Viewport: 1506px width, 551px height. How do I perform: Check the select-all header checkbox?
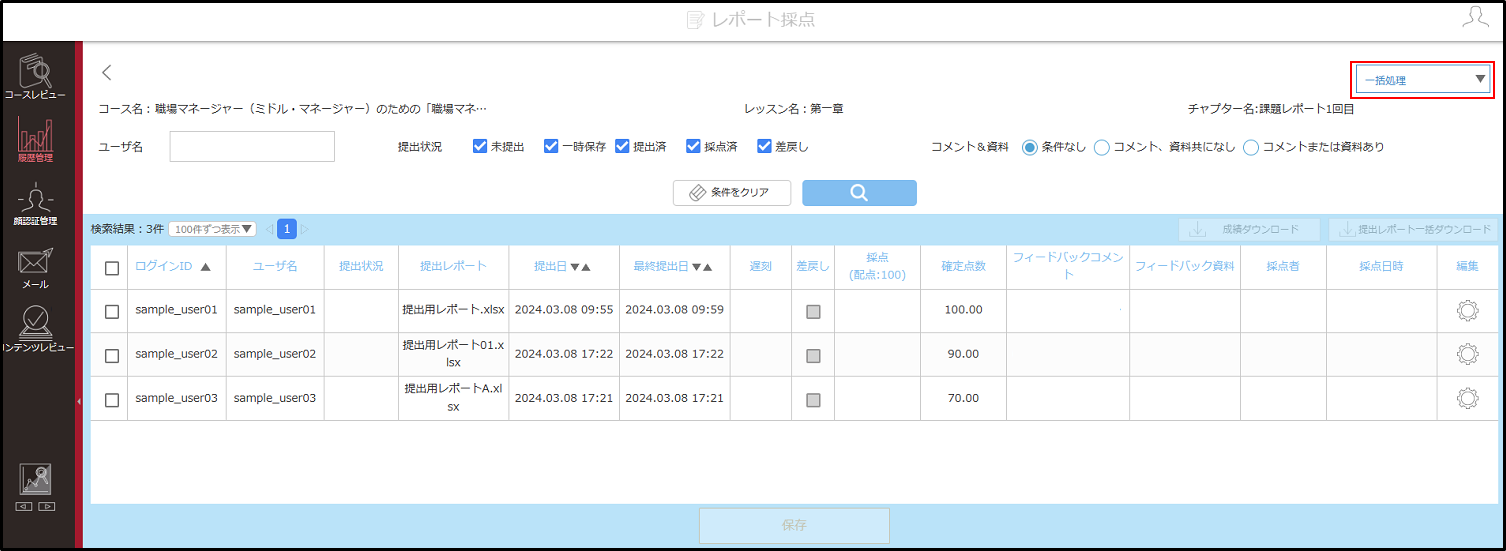coord(112,268)
